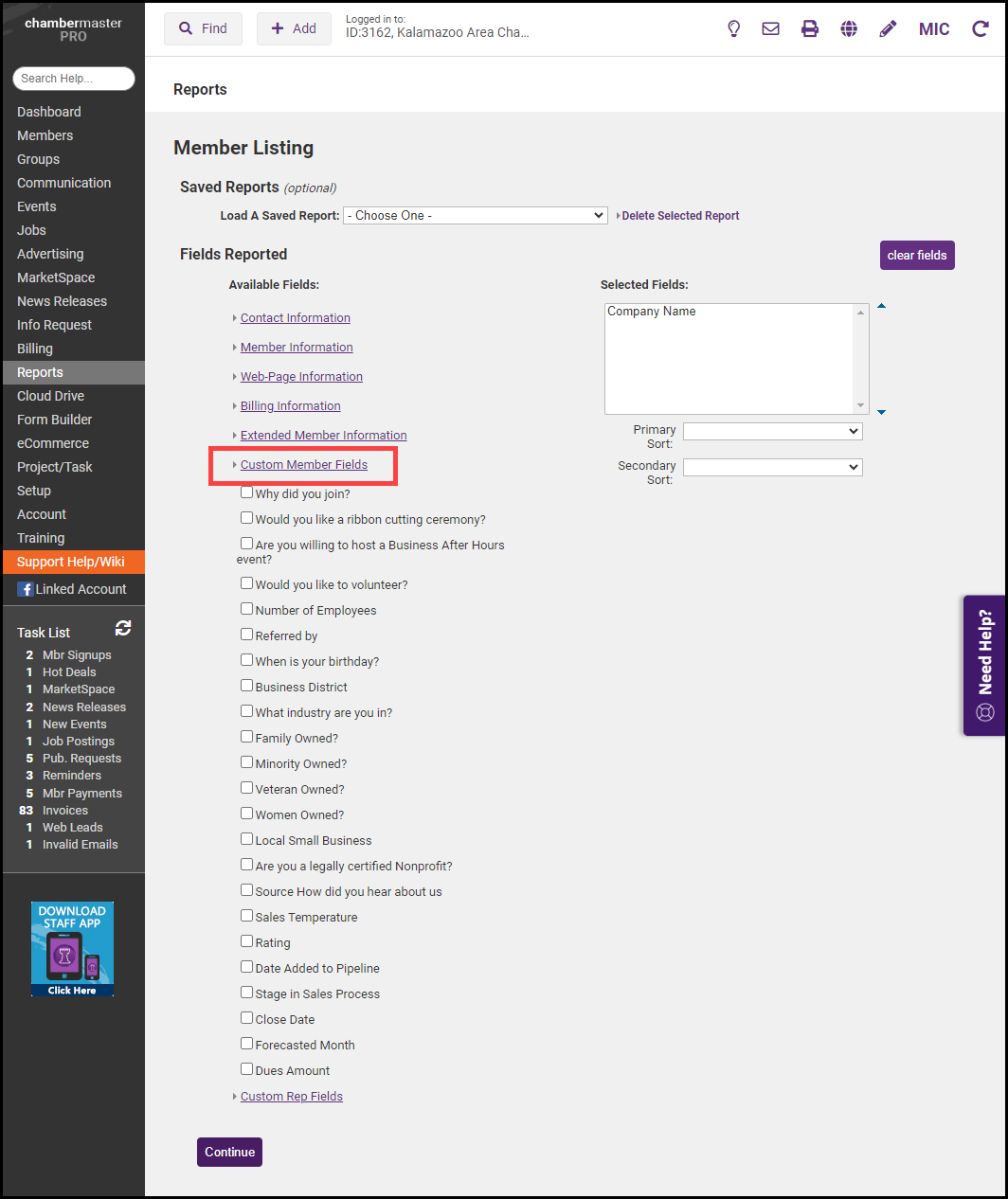This screenshot has width=1008, height=1199.
Task: Check the Dues Amount field
Action: 246,1069
